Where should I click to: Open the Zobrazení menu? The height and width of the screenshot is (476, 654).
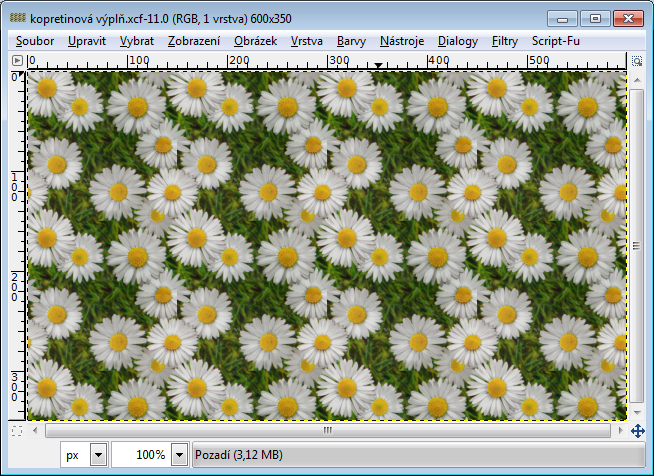(x=194, y=41)
